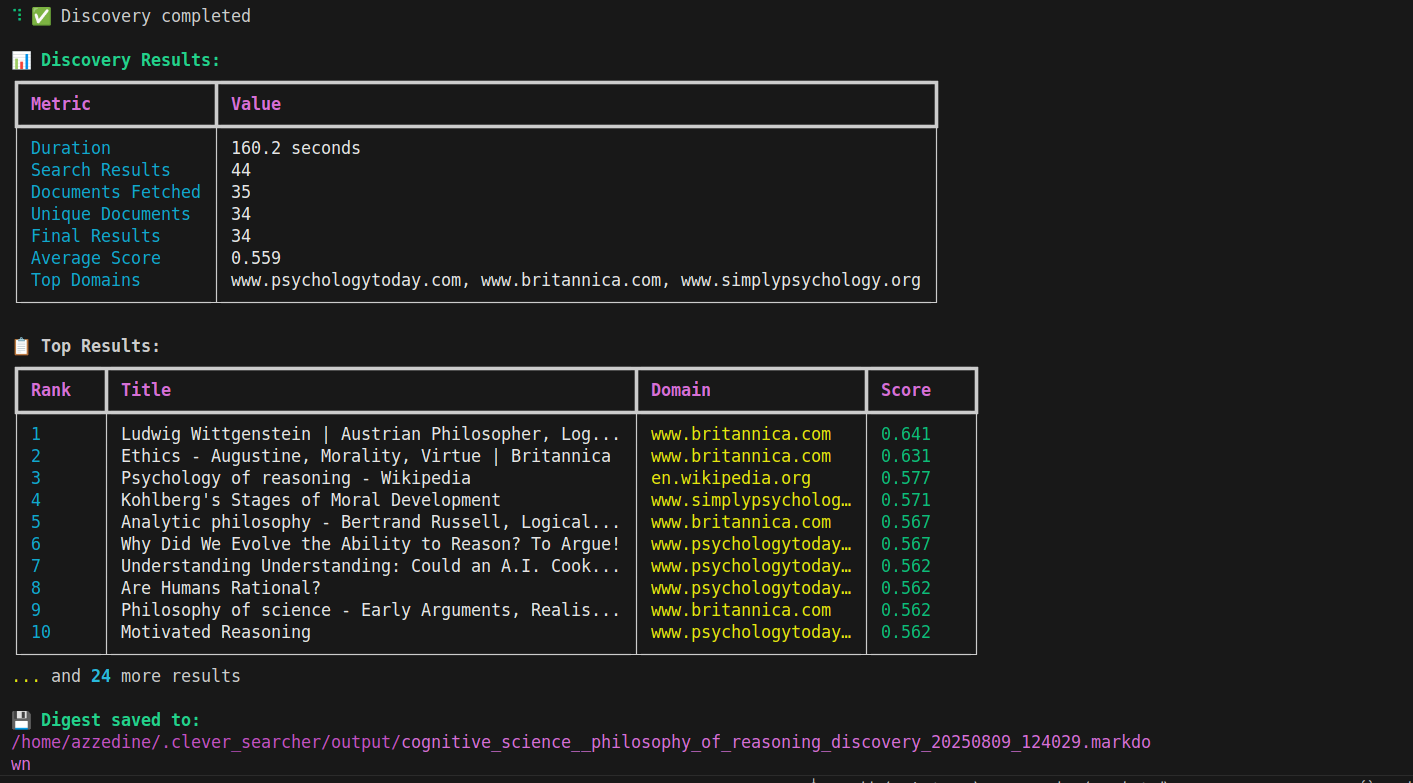Click the green checkmark emoji beside Discovery completed
Viewport: 1413px width, 783px height.
(x=41, y=16)
